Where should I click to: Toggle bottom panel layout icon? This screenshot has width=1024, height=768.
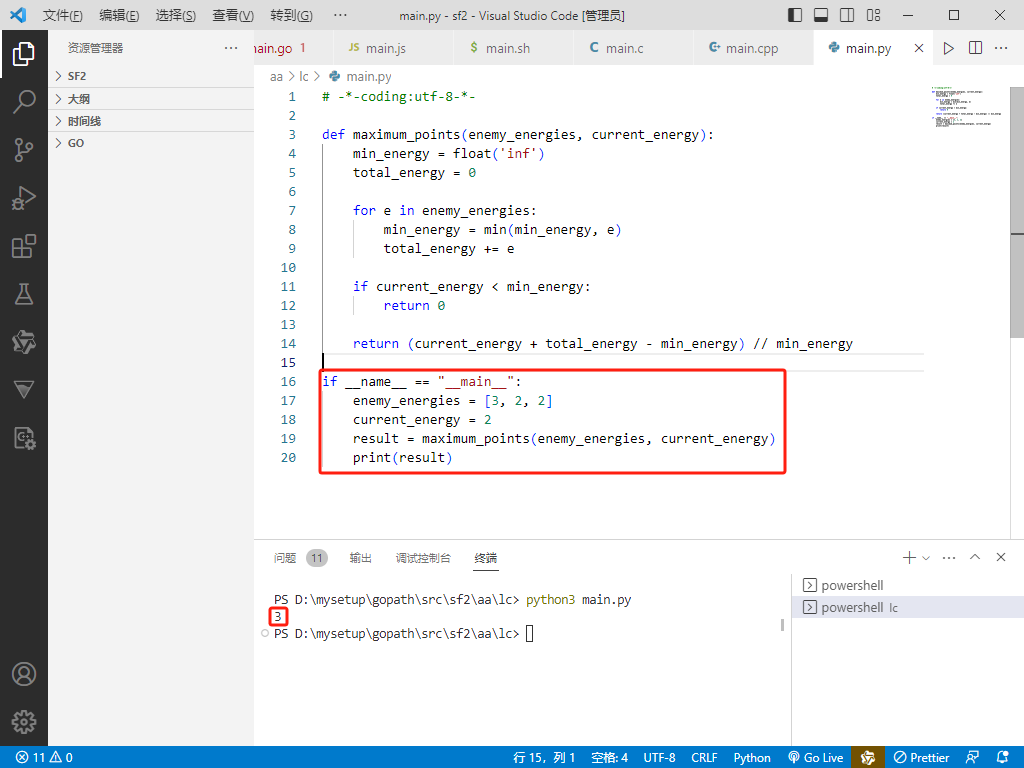pos(821,15)
